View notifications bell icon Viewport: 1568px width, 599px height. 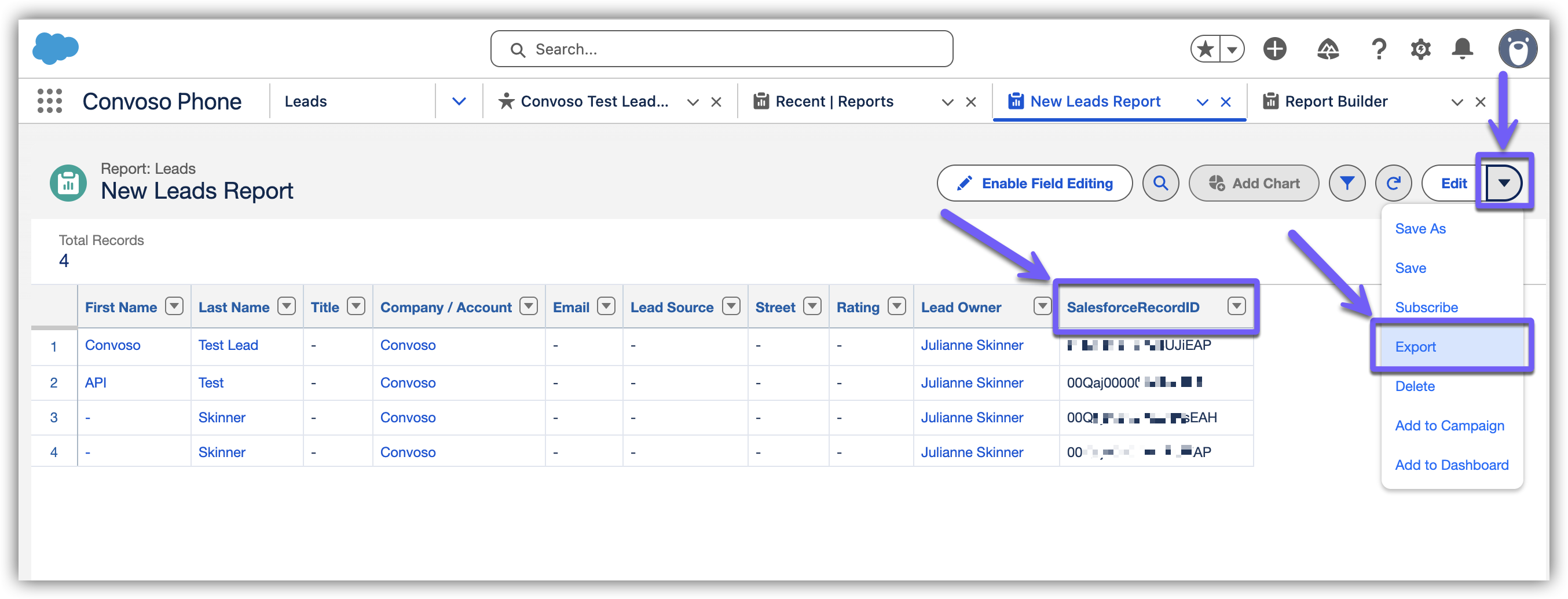pyautogui.click(x=1462, y=49)
